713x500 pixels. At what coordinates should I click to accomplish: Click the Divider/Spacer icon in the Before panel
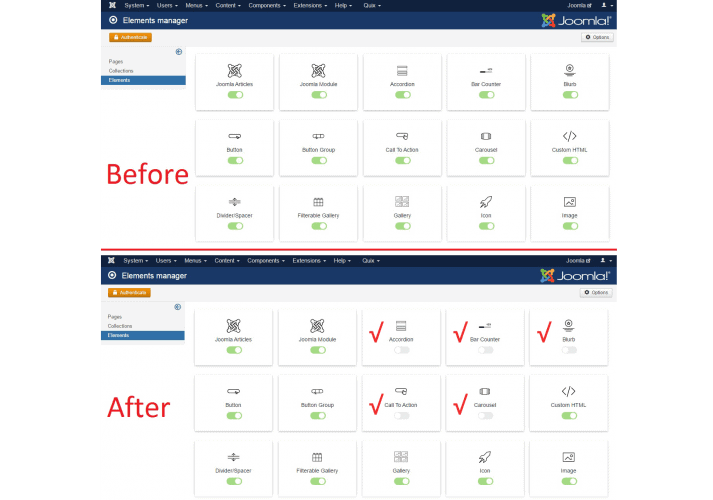234,201
